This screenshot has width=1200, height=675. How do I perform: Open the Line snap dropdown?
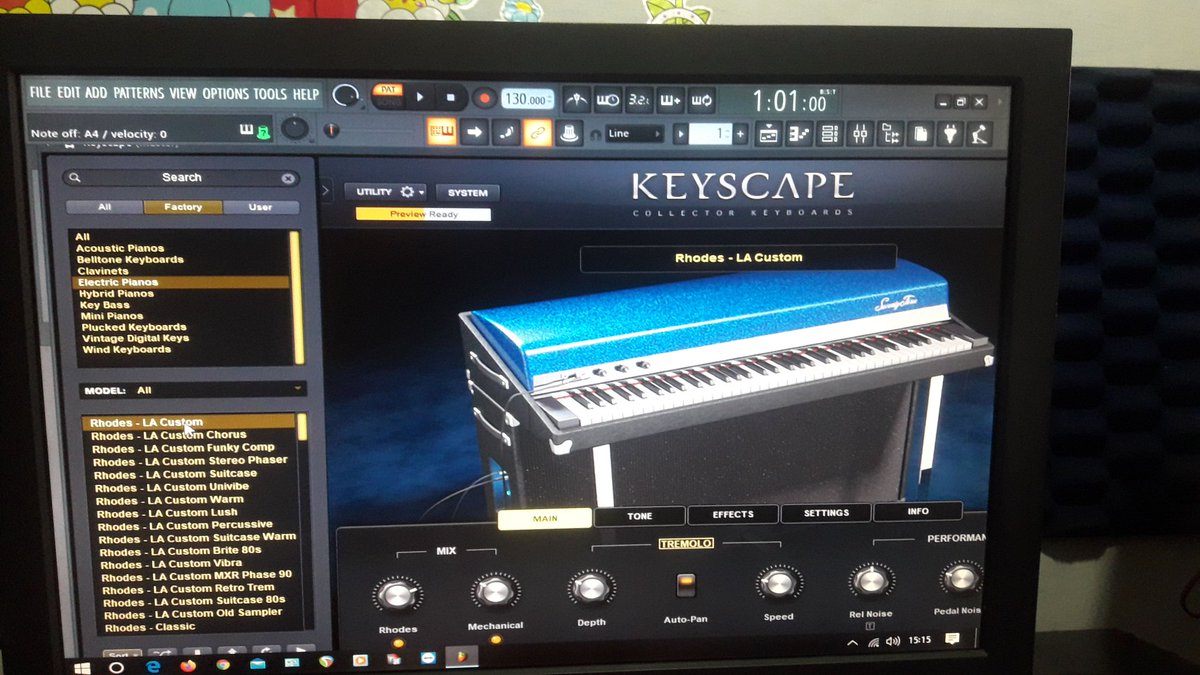click(634, 134)
